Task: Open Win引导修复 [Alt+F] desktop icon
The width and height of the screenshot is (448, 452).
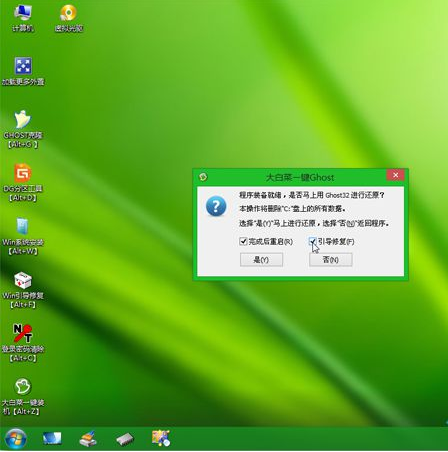Action: coord(23,290)
